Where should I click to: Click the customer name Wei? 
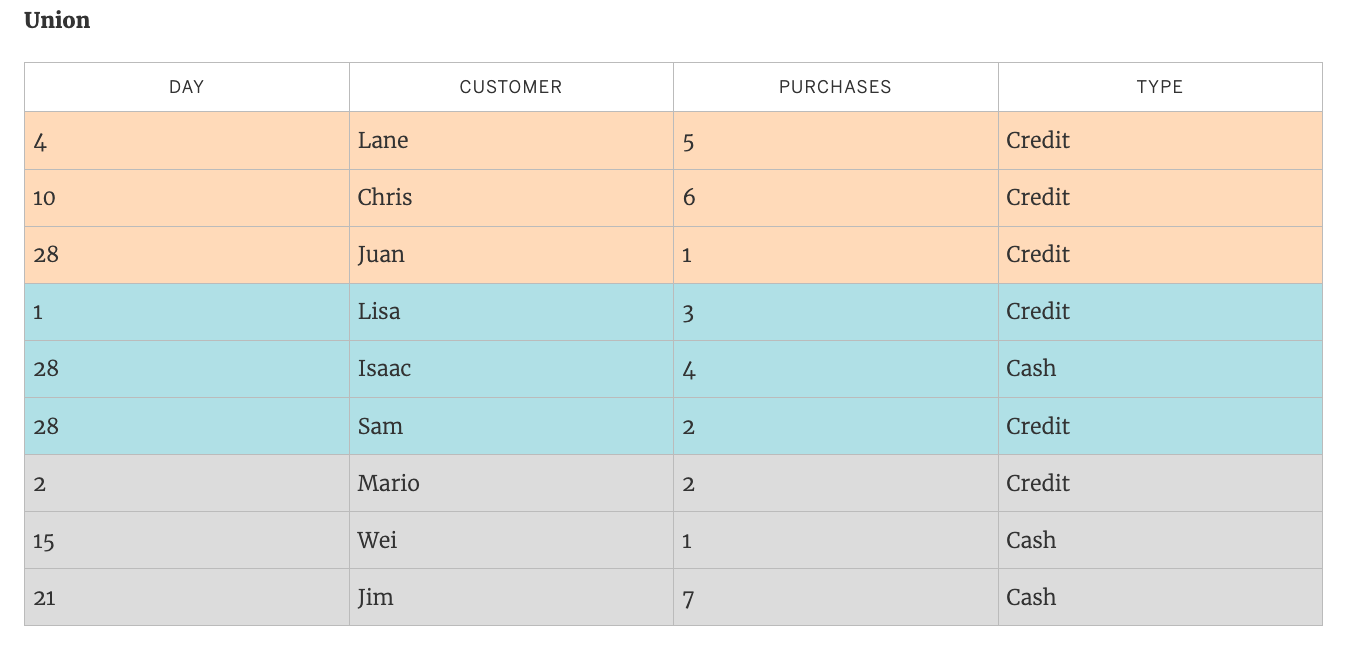click(x=377, y=541)
